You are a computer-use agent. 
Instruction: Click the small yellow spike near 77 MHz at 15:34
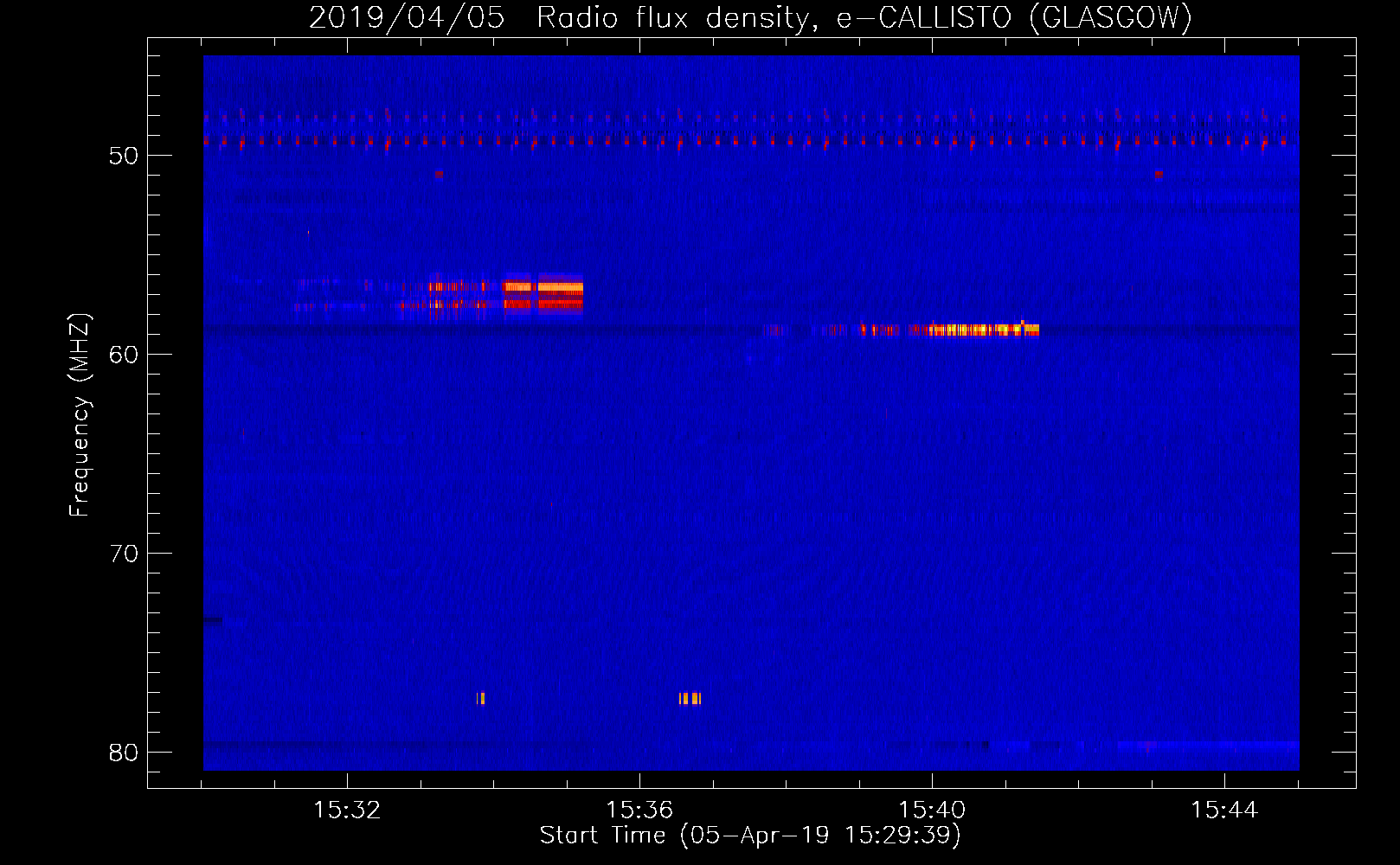[x=481, y=698]
